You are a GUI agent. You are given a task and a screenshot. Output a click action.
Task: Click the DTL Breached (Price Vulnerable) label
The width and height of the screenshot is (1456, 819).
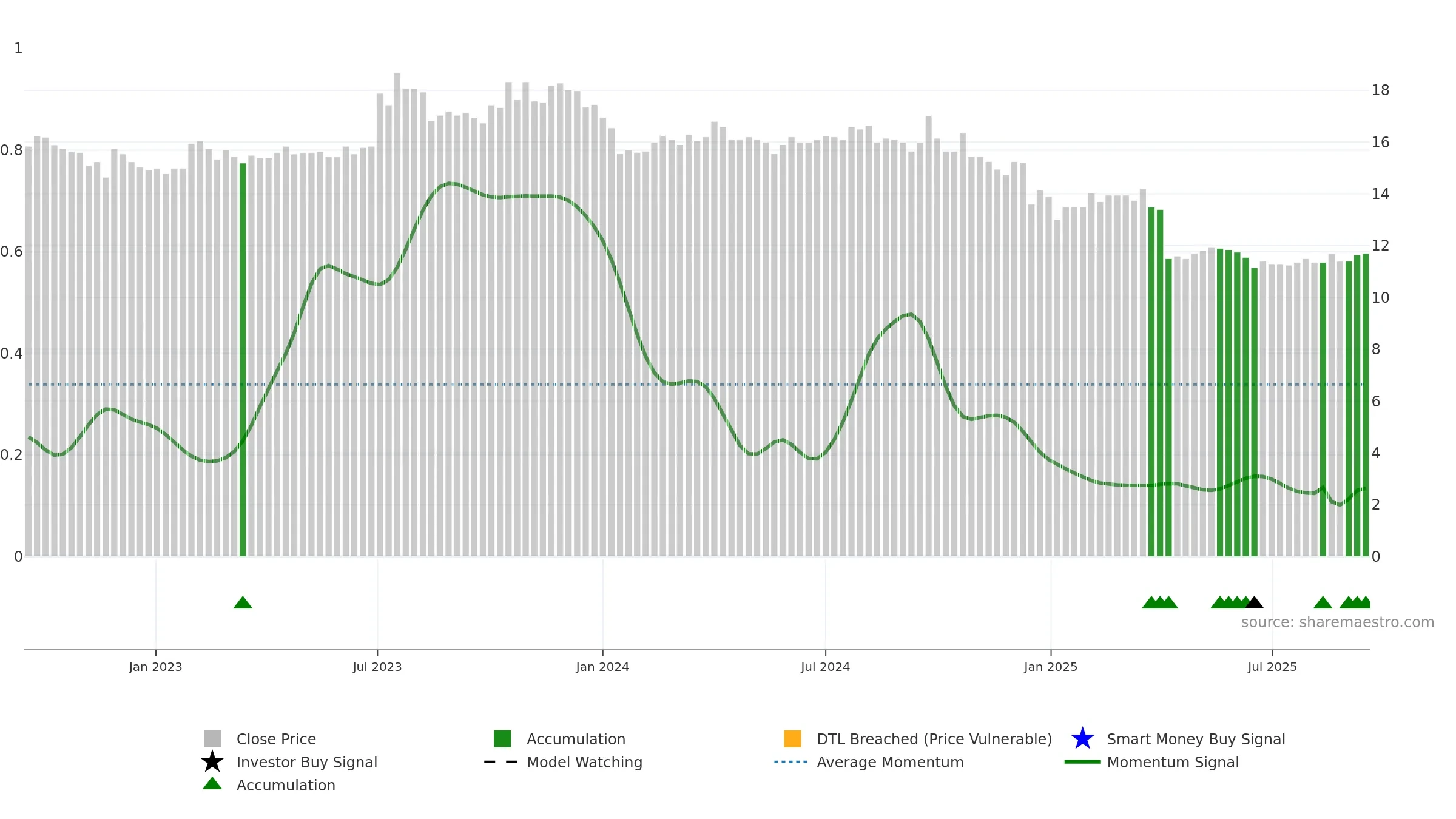pos(934,739)
